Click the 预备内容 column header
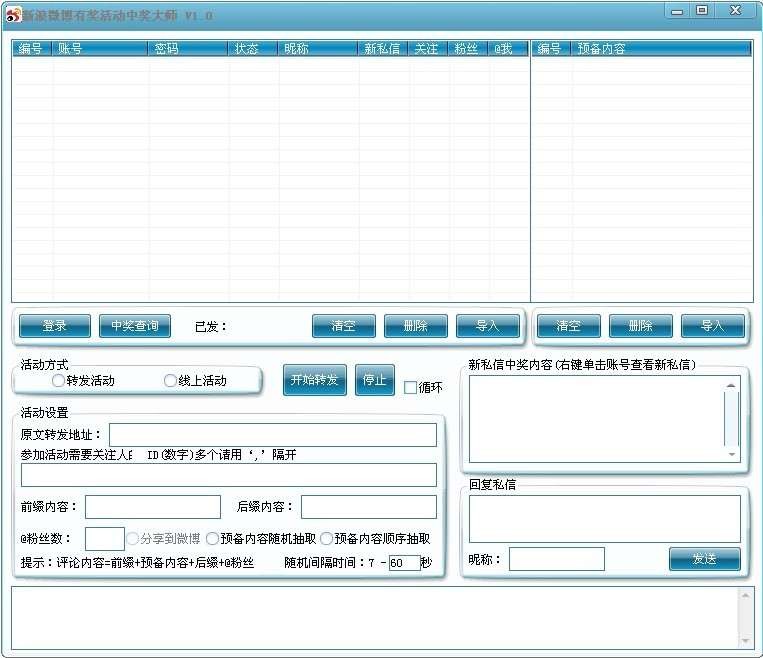Viewport: 763px width, 658px height. click(x=662, y=49)
